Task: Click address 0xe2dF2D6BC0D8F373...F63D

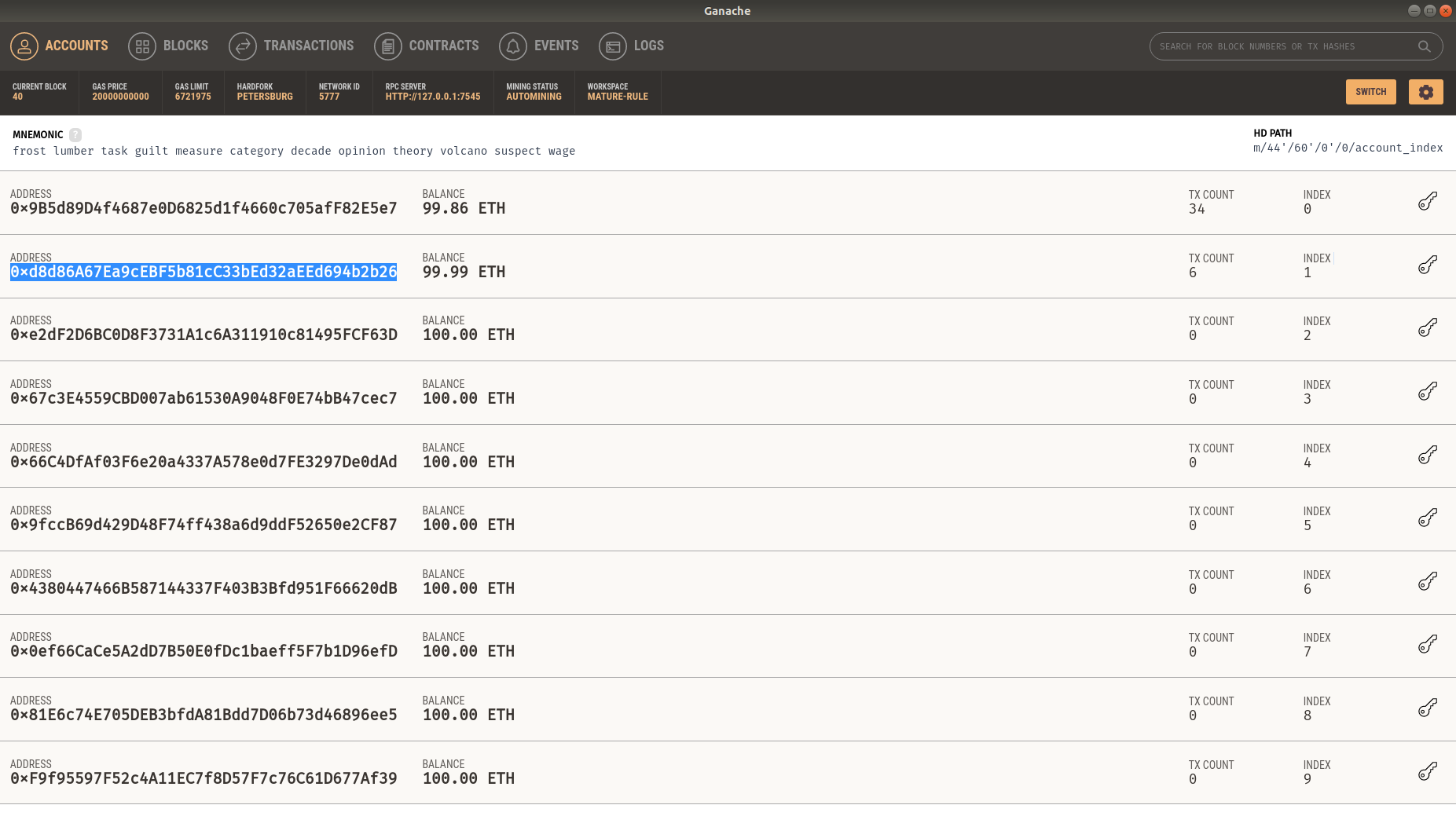Action: (x=204, y=335)
